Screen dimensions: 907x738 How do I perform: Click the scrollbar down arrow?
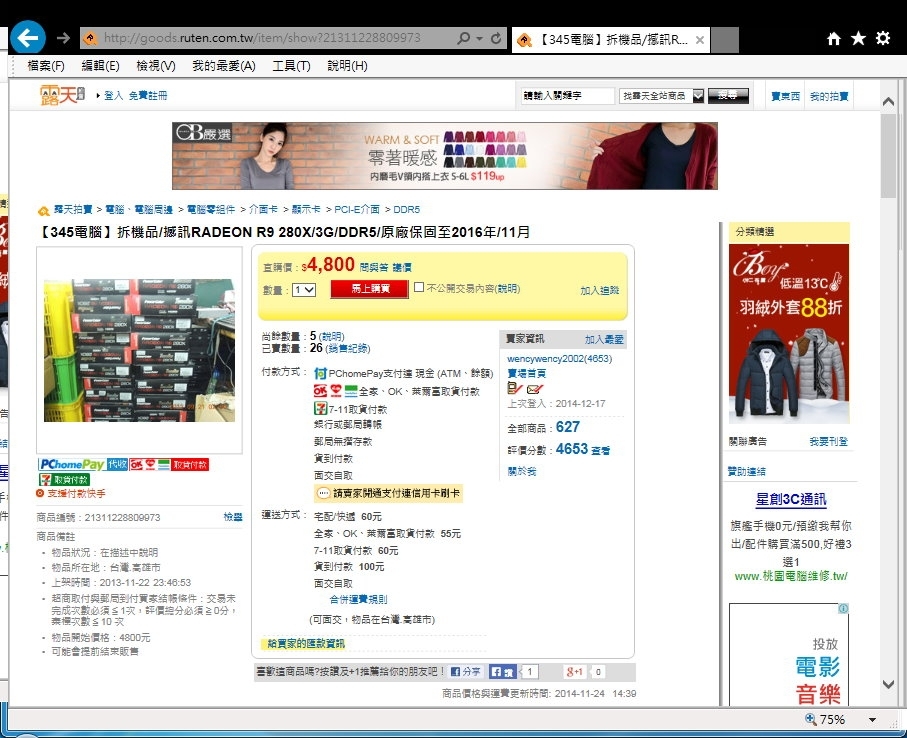888,684
